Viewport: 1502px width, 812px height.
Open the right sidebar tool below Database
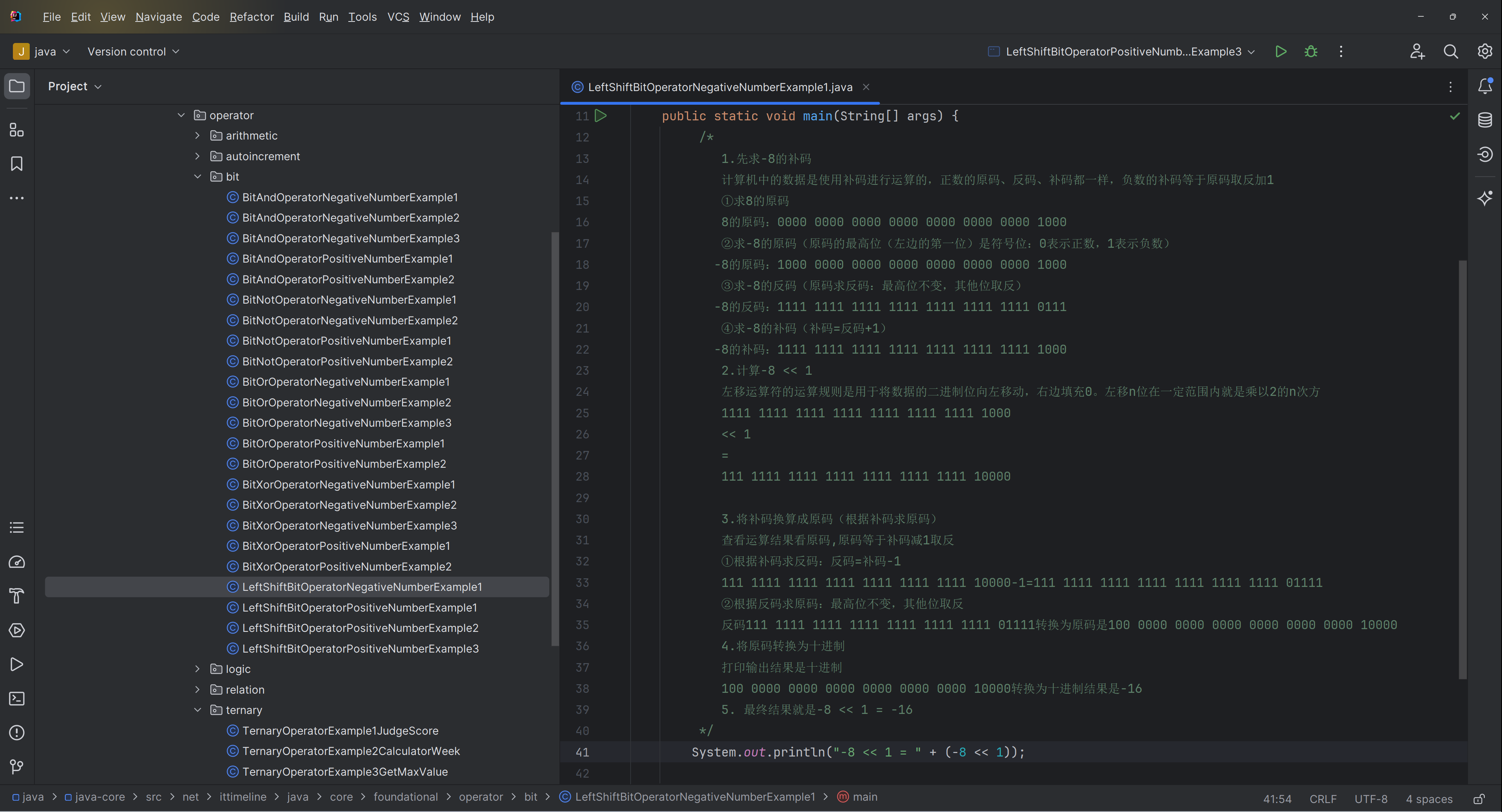pos(1484,154)
